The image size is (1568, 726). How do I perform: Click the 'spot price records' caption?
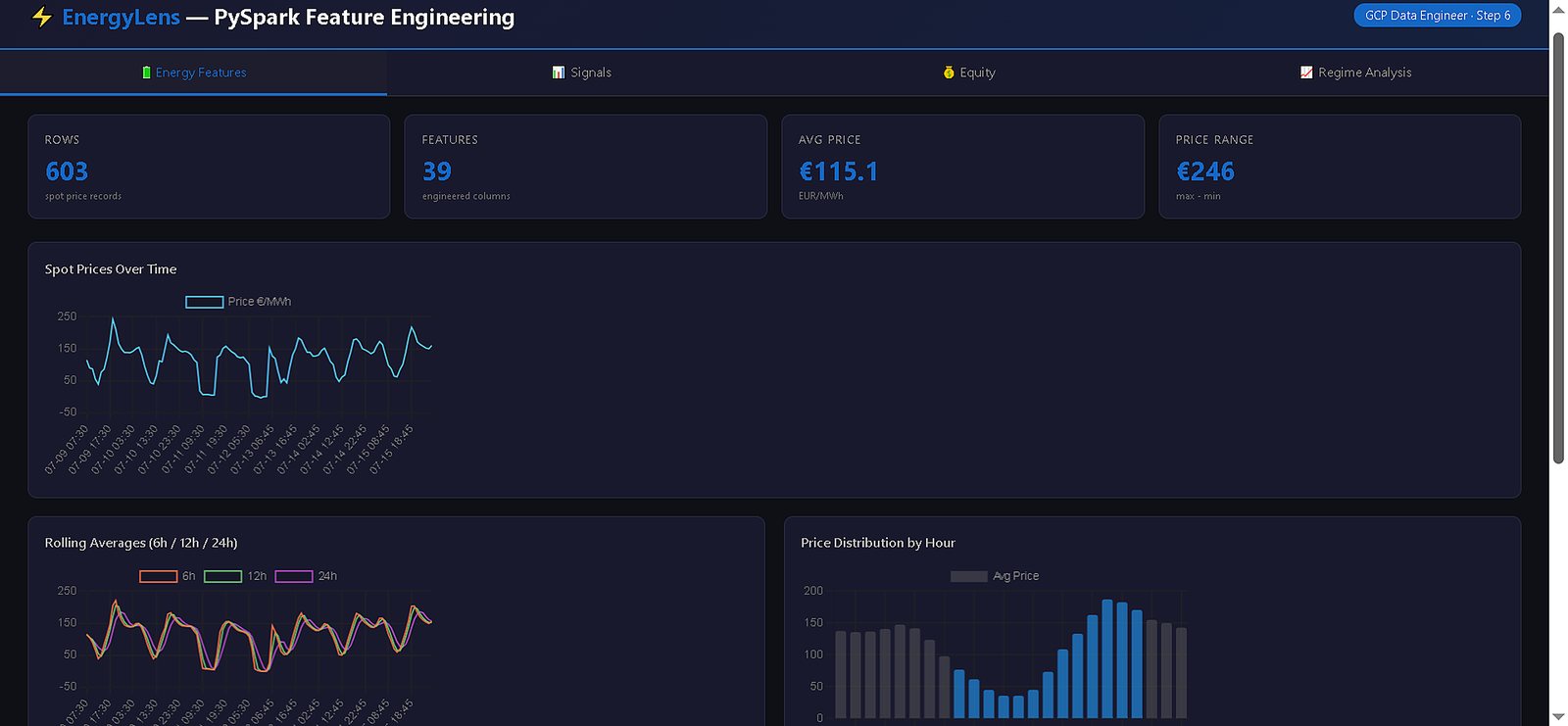click(83, 196)
